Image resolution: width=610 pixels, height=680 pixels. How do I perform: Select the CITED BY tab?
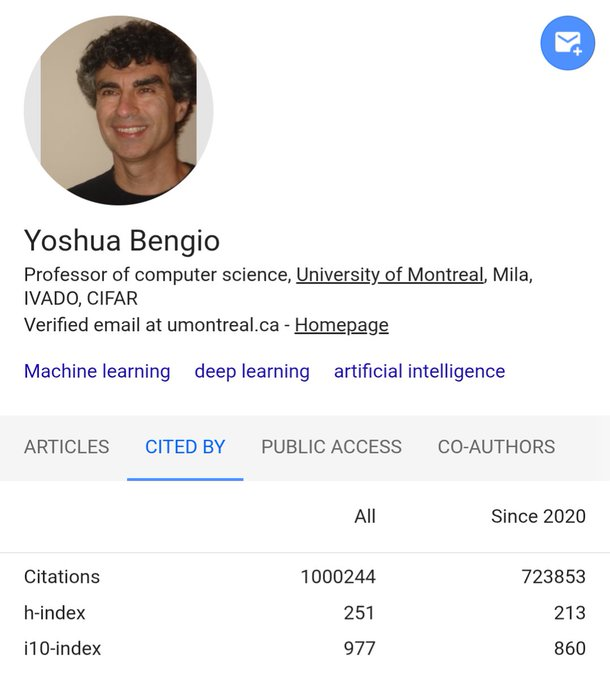click(x=185, y=447)
